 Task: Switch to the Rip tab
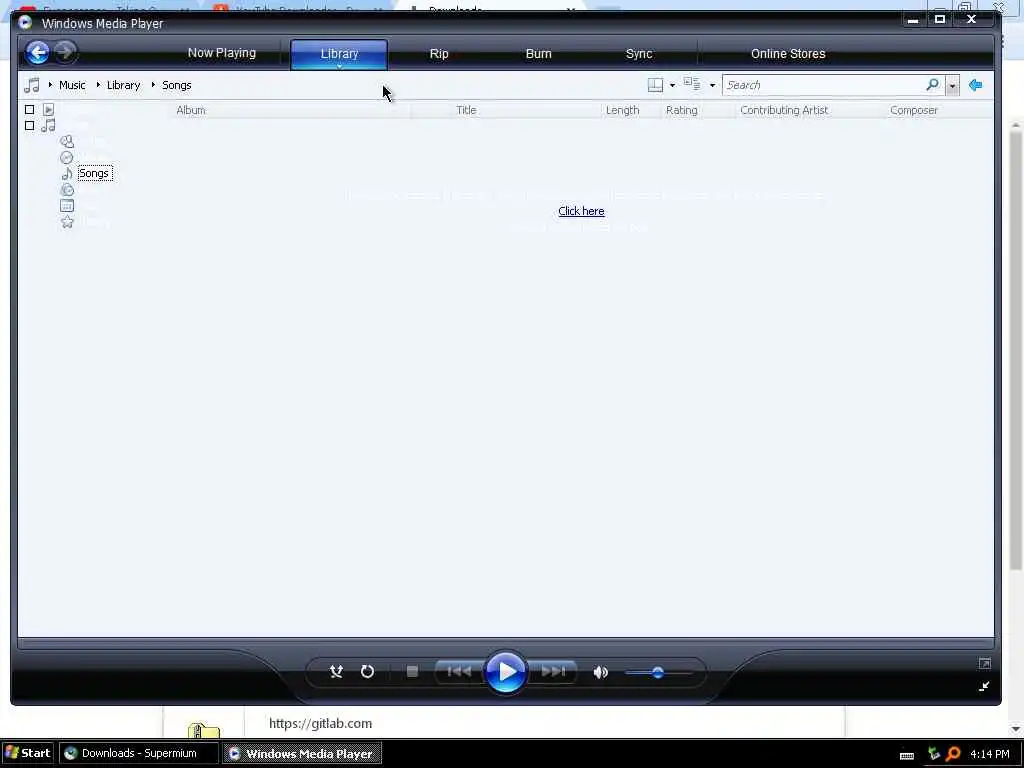pos(439,54)
